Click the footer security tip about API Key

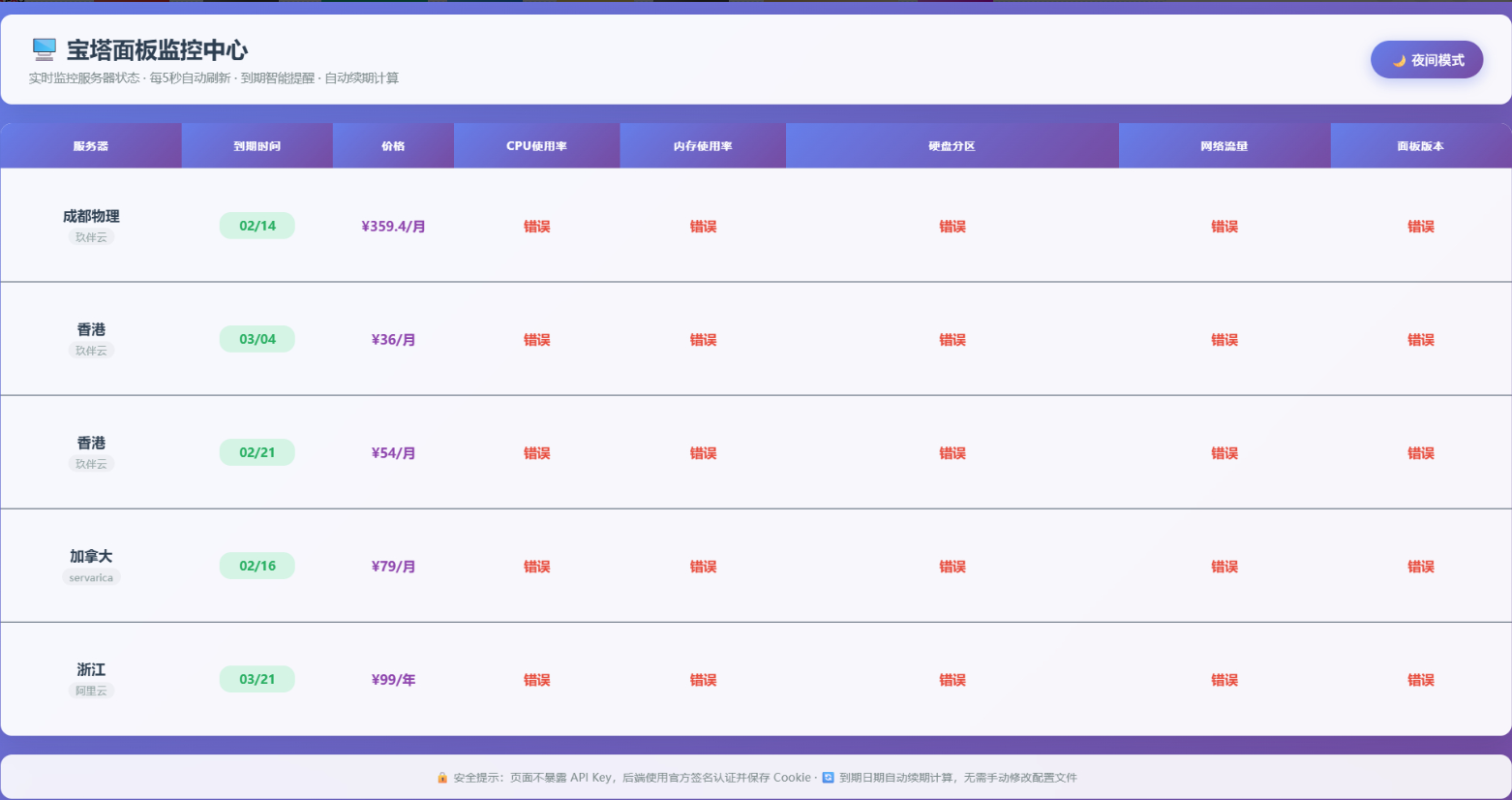pos(632,778)
